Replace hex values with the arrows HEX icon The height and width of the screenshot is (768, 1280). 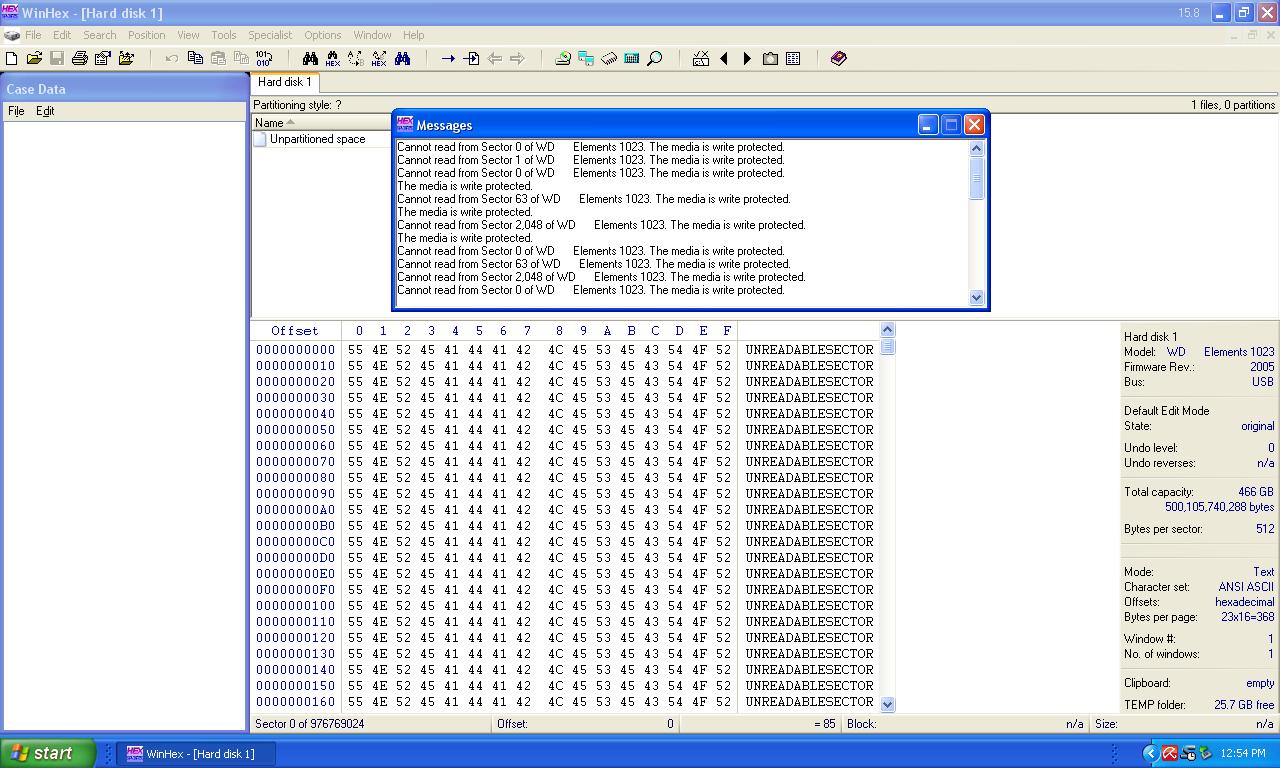click(x=379, y=59)
